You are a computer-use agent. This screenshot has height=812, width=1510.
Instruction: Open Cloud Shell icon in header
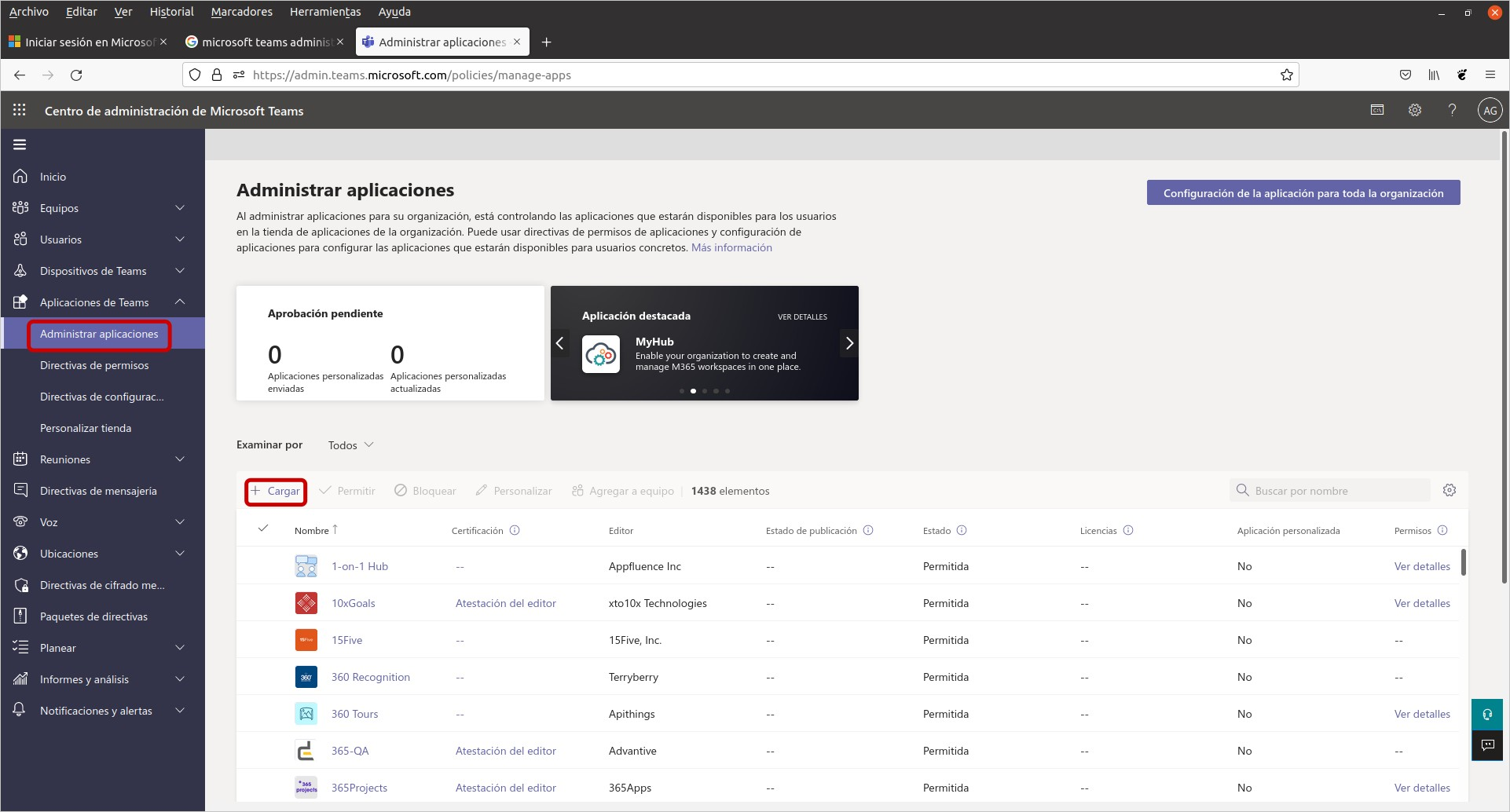pos(1377,110)
